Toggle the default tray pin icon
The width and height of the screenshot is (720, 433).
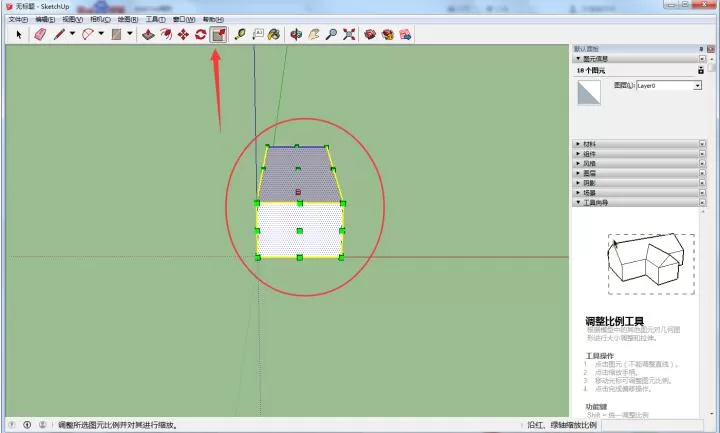(x=701, y=49)
